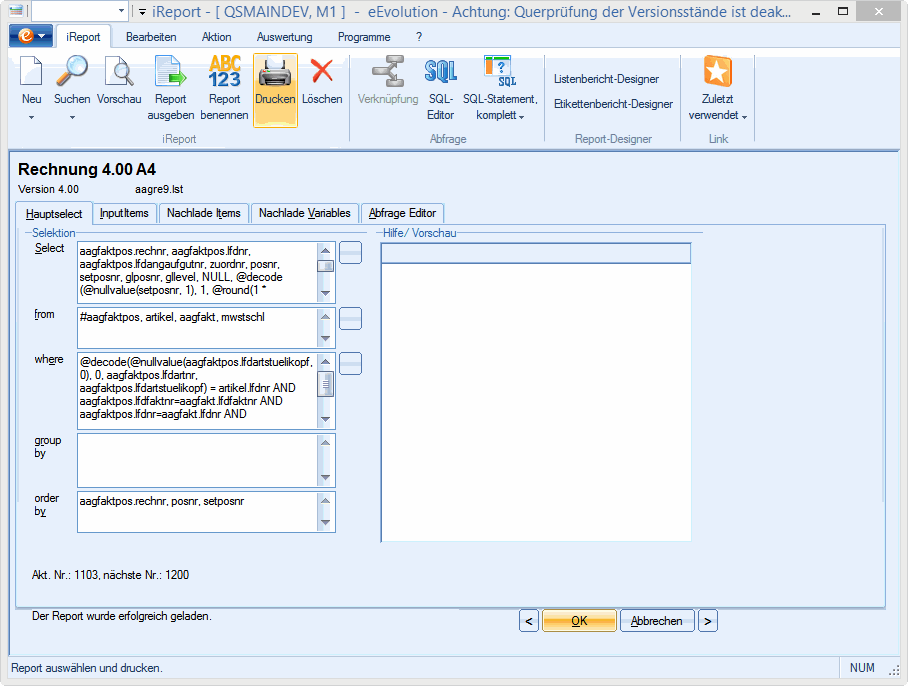Open the SQL-Editor

[441, 72]
